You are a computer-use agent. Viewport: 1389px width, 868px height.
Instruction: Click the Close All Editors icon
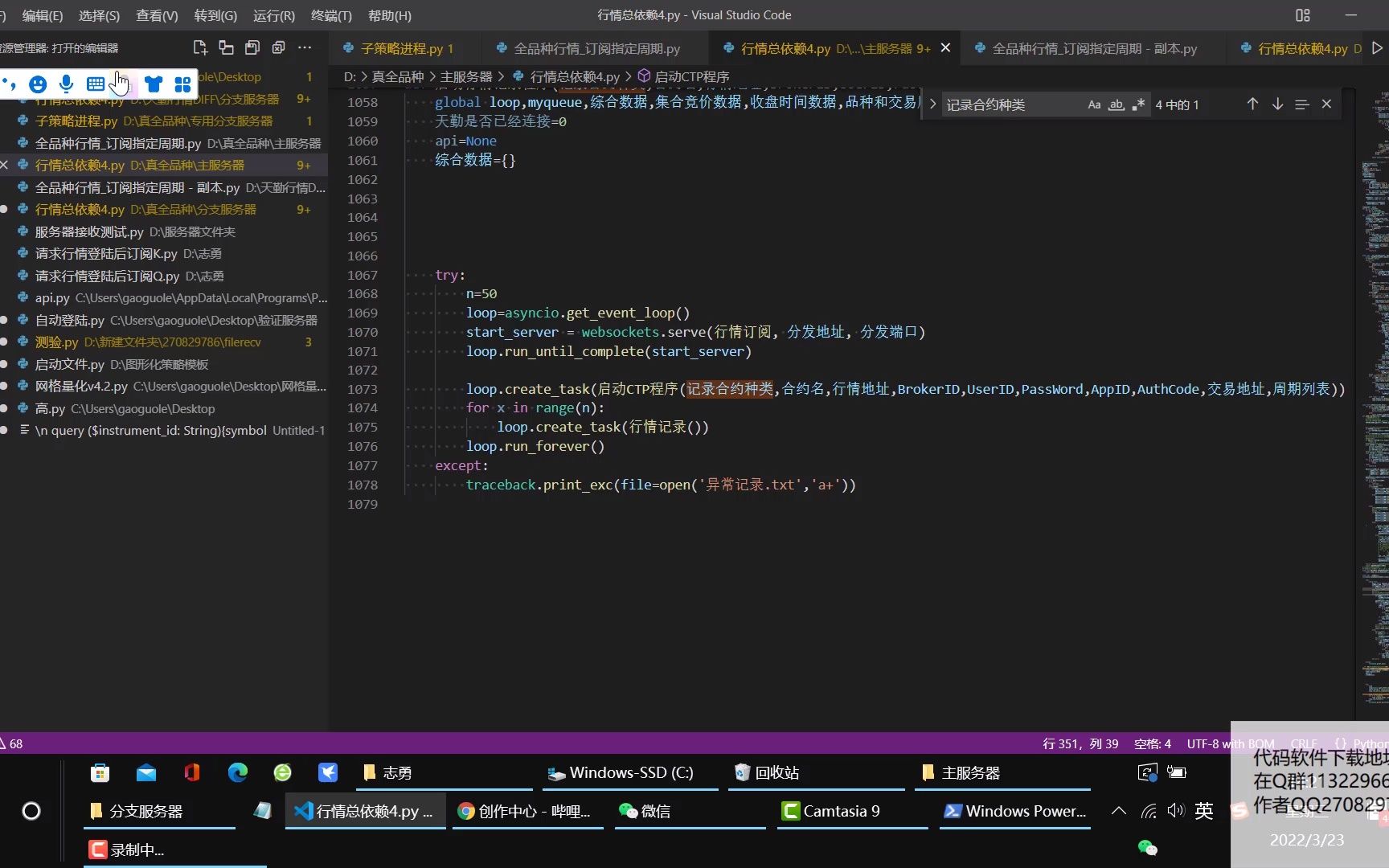point(278,47)
